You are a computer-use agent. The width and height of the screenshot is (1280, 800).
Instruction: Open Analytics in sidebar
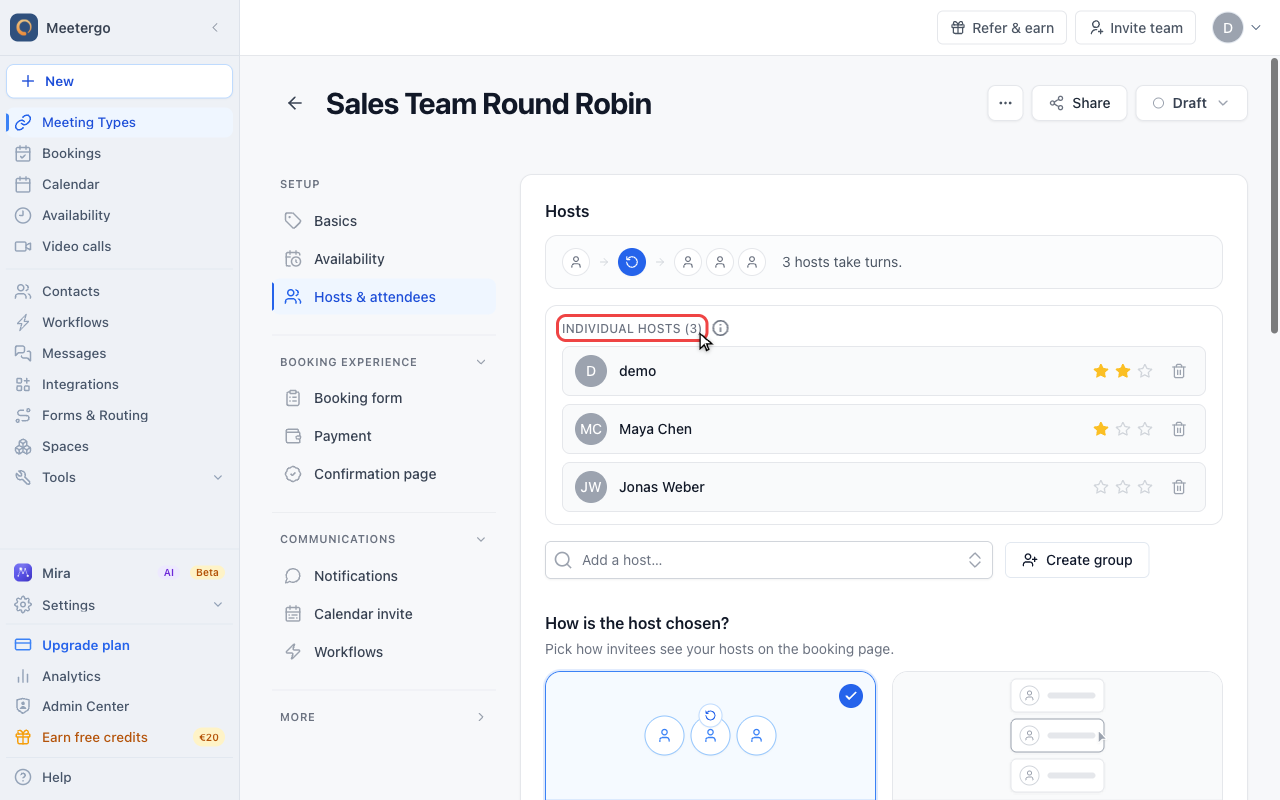click(119, 676)
